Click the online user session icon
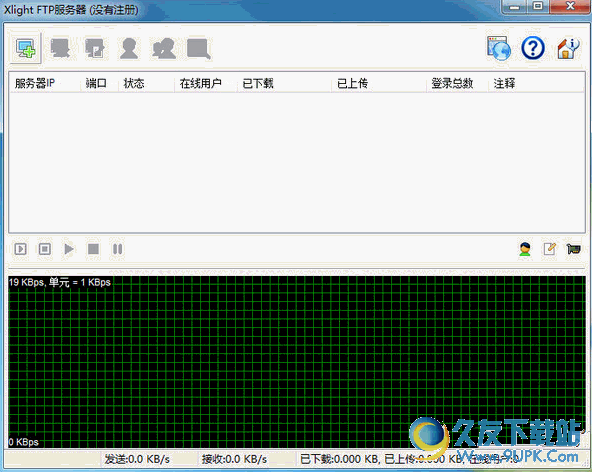This screenshot has height=472, width=592. coord(525,249)
